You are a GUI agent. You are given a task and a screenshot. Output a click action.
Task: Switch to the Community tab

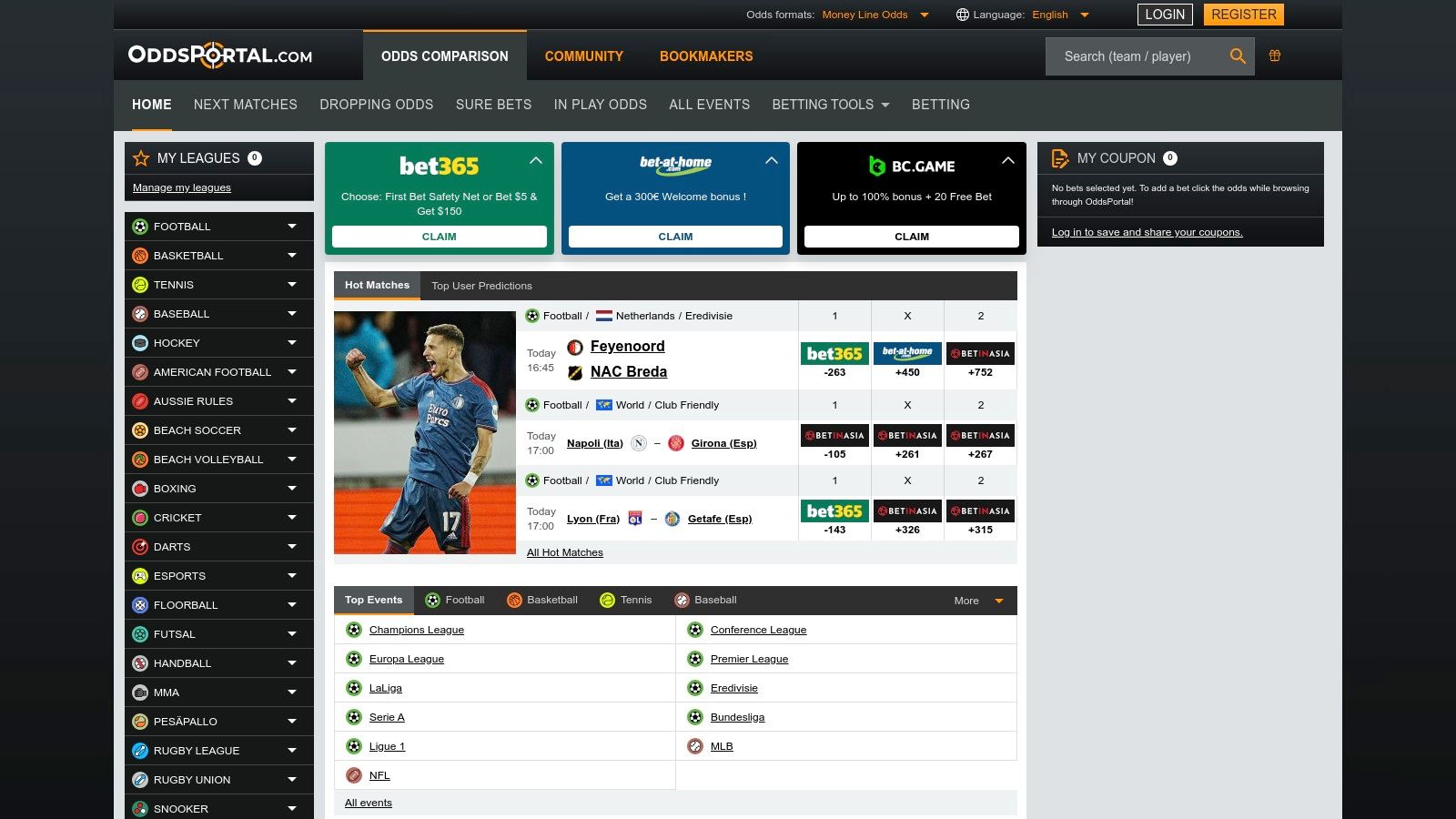(584, 56)
